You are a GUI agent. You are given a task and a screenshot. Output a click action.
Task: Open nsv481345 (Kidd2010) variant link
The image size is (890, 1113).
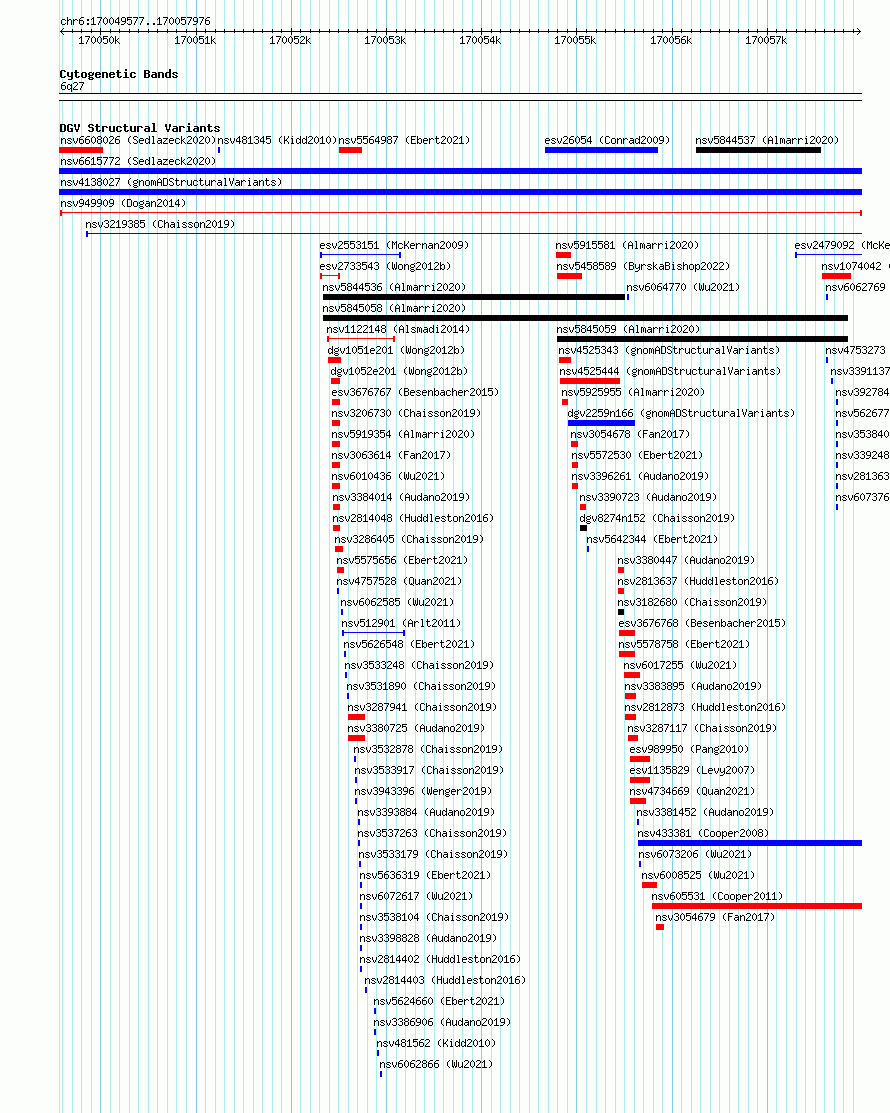tap(277, 141)
